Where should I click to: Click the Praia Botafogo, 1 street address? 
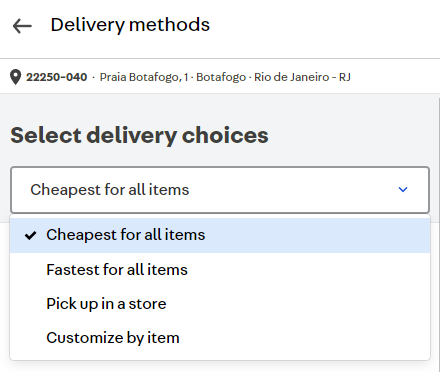(144, 77)
